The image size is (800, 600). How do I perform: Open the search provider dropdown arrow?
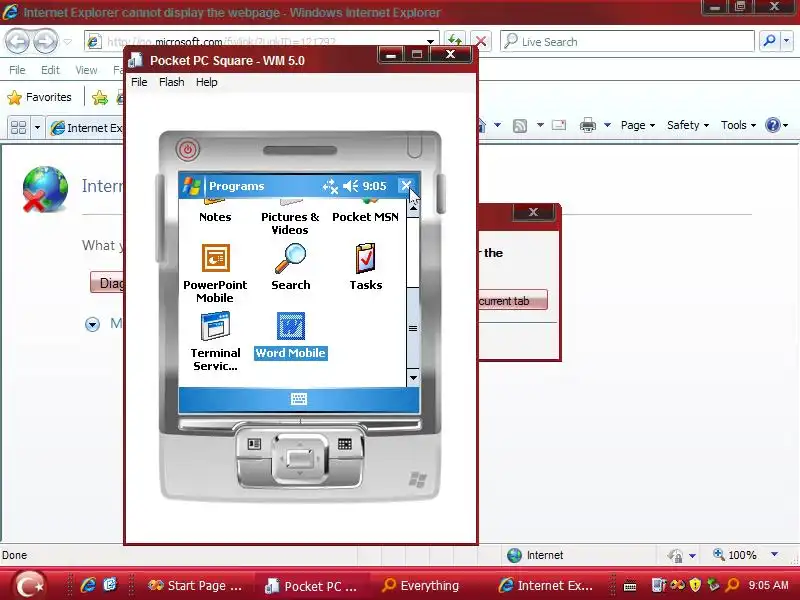[786, 41]
